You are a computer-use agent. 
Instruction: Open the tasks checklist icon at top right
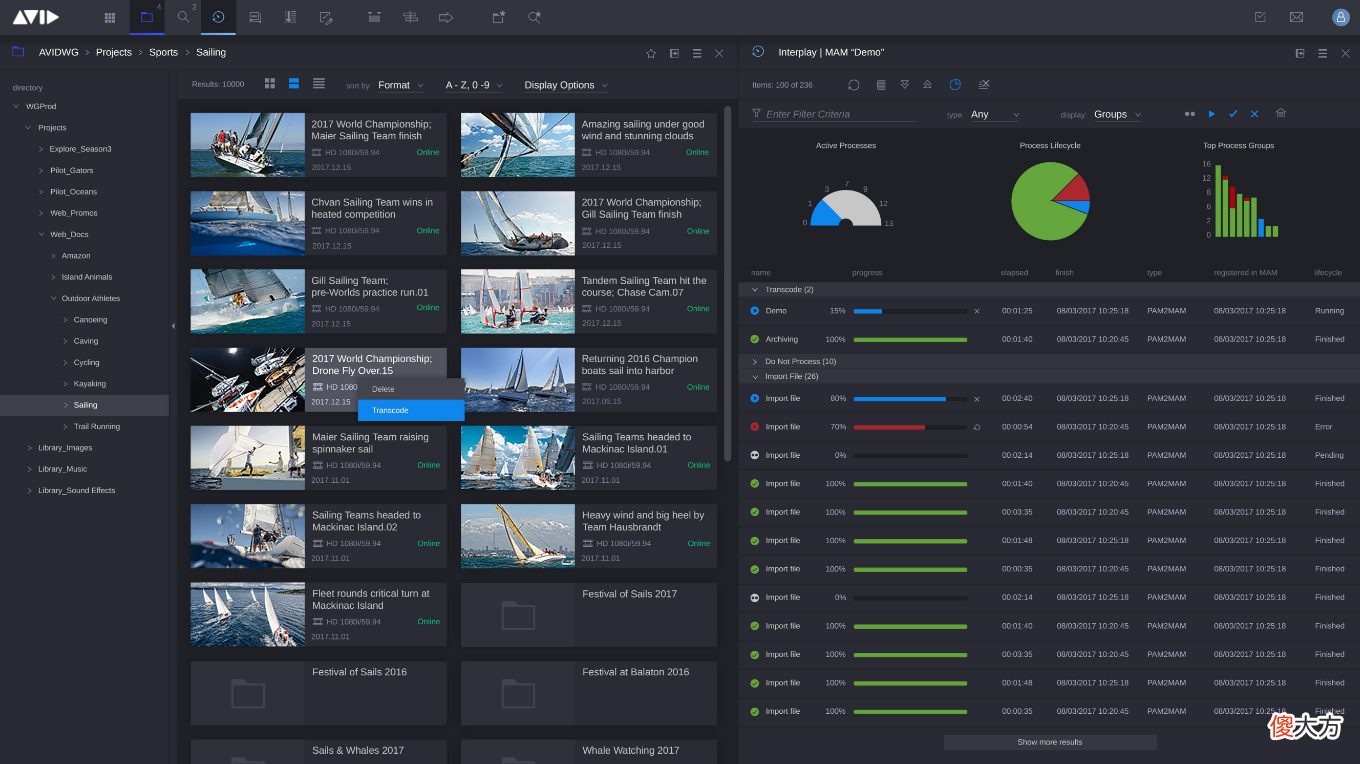[x=1260, y=17]
